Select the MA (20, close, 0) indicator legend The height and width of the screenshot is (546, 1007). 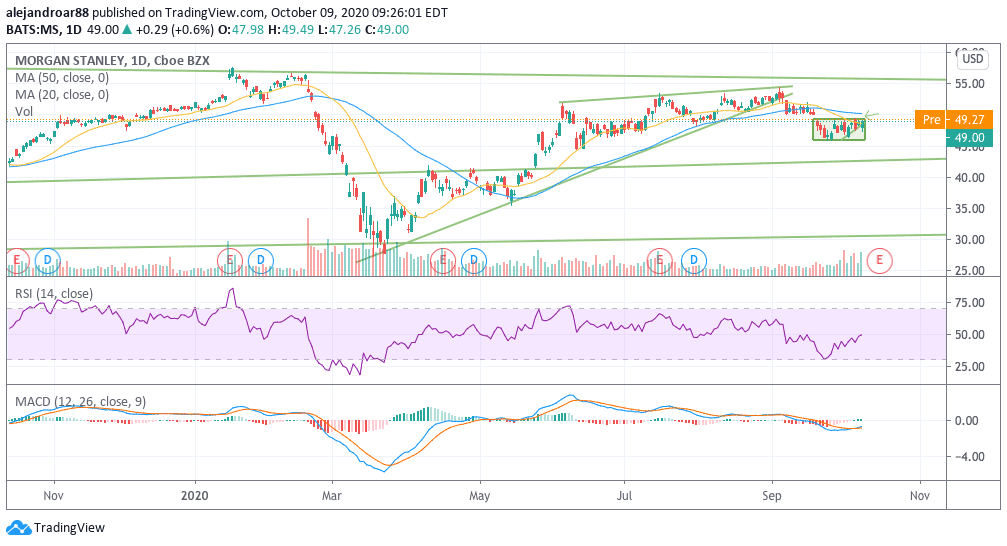pos(62,94)
